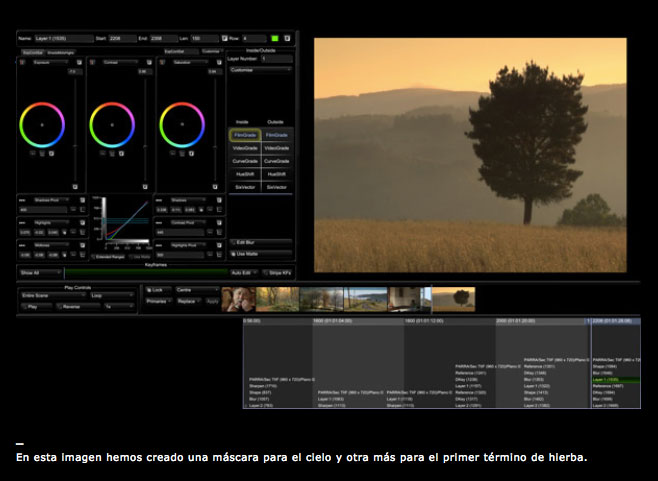
Task: Open the Customise dropdown
Action: 260,70
